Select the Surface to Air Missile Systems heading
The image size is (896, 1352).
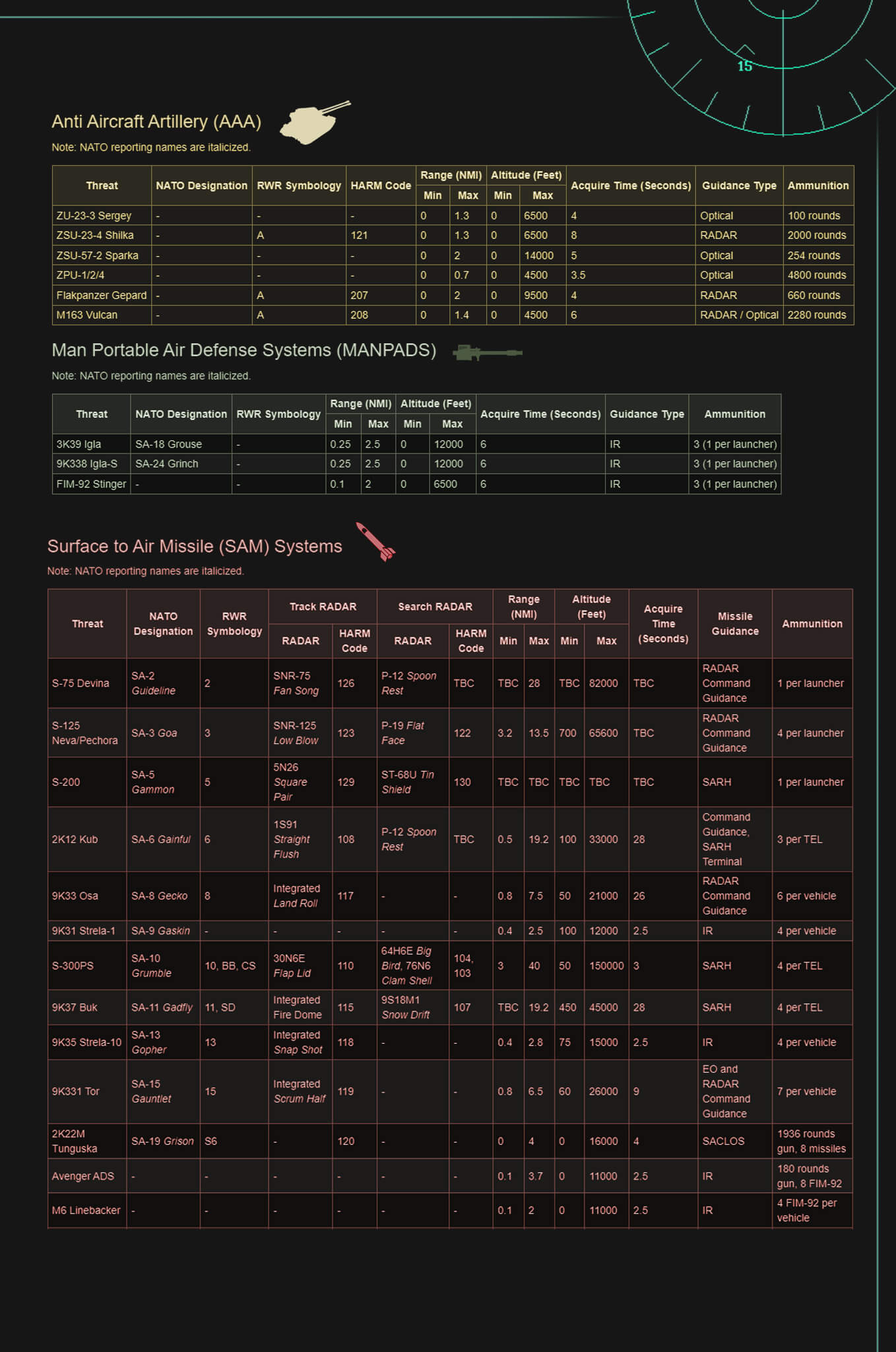click(x=195, y=547)
